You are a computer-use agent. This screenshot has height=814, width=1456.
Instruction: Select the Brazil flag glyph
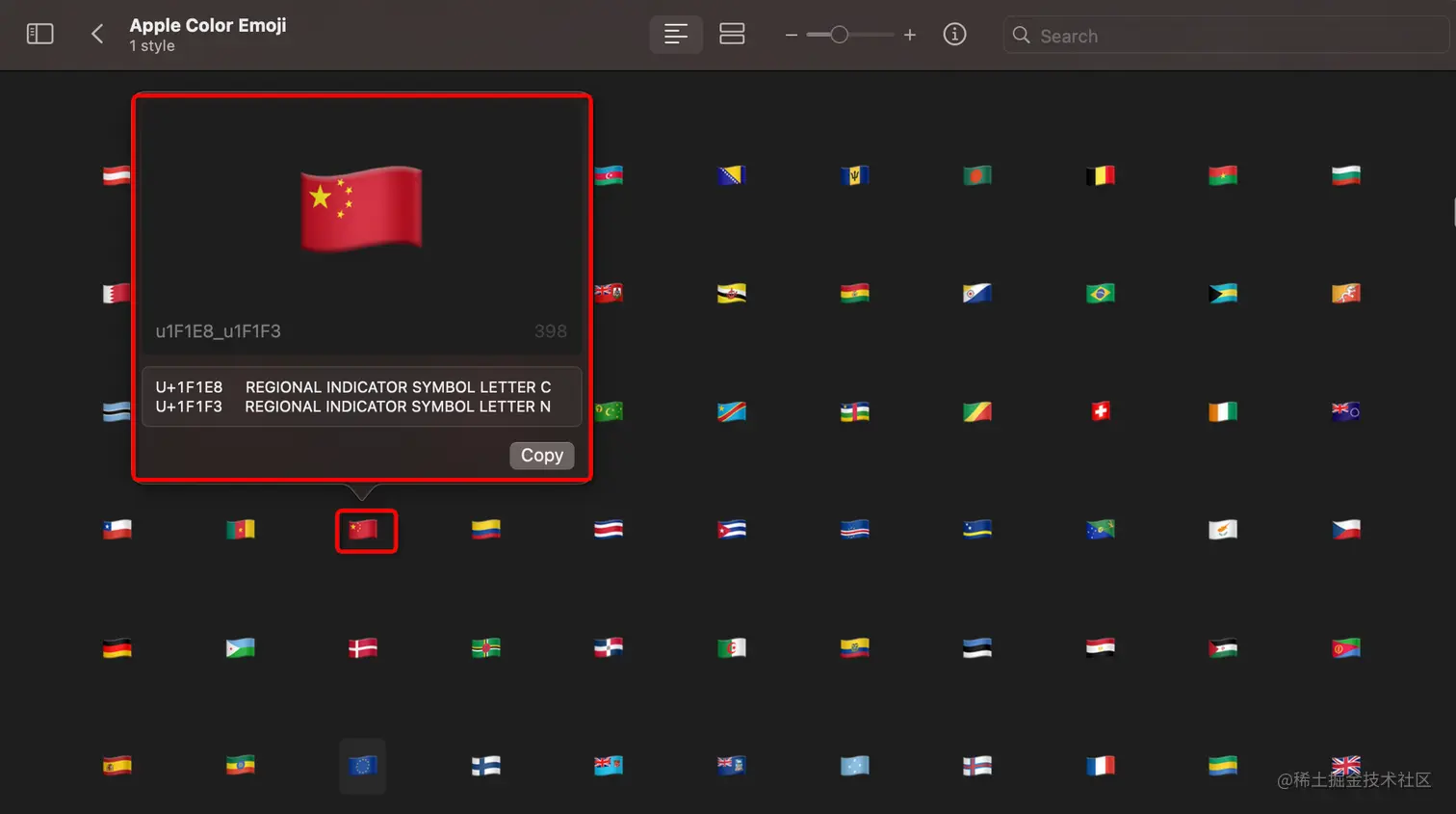coord(1099,293)
